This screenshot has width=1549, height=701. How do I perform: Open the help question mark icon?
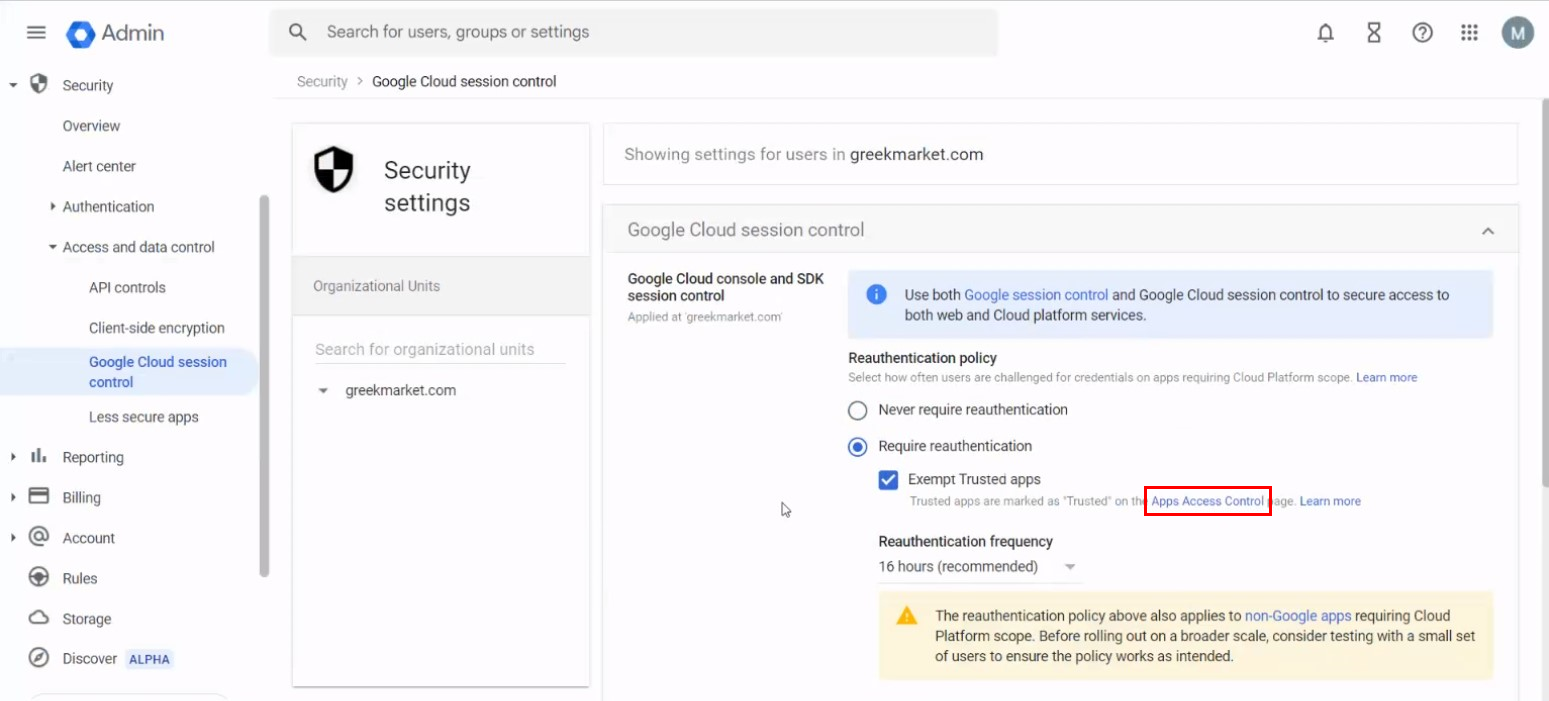pos(1422,33)
